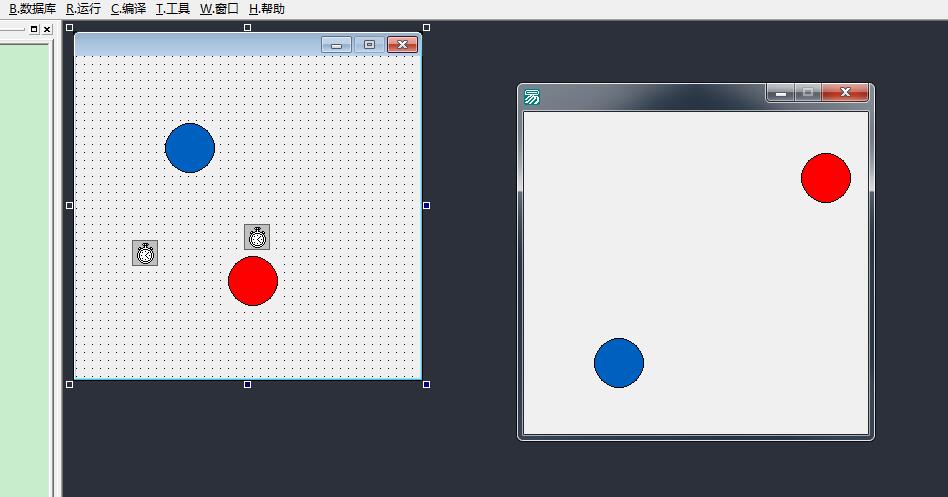Click the red circle in the running window

pos(826,178)
